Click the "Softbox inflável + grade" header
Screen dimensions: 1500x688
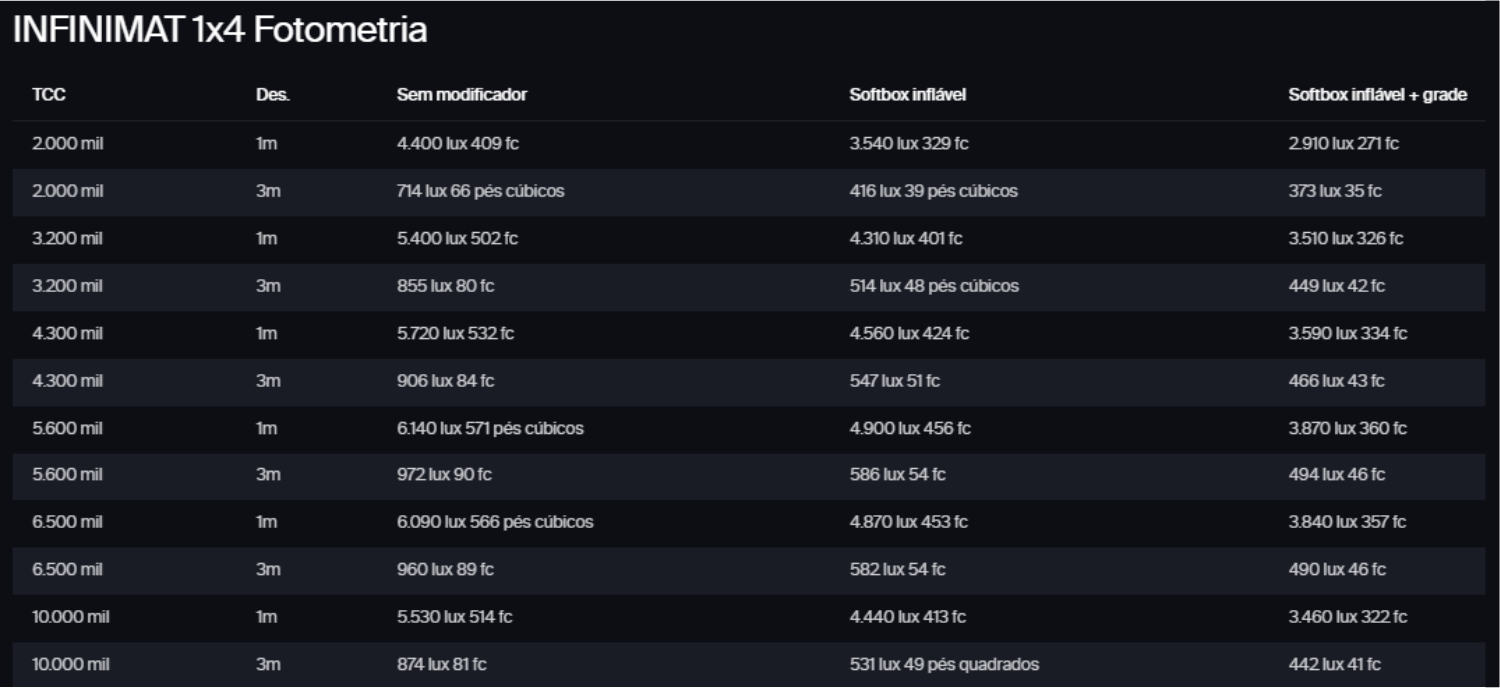pyautogui.click(x=1377, y=95)
